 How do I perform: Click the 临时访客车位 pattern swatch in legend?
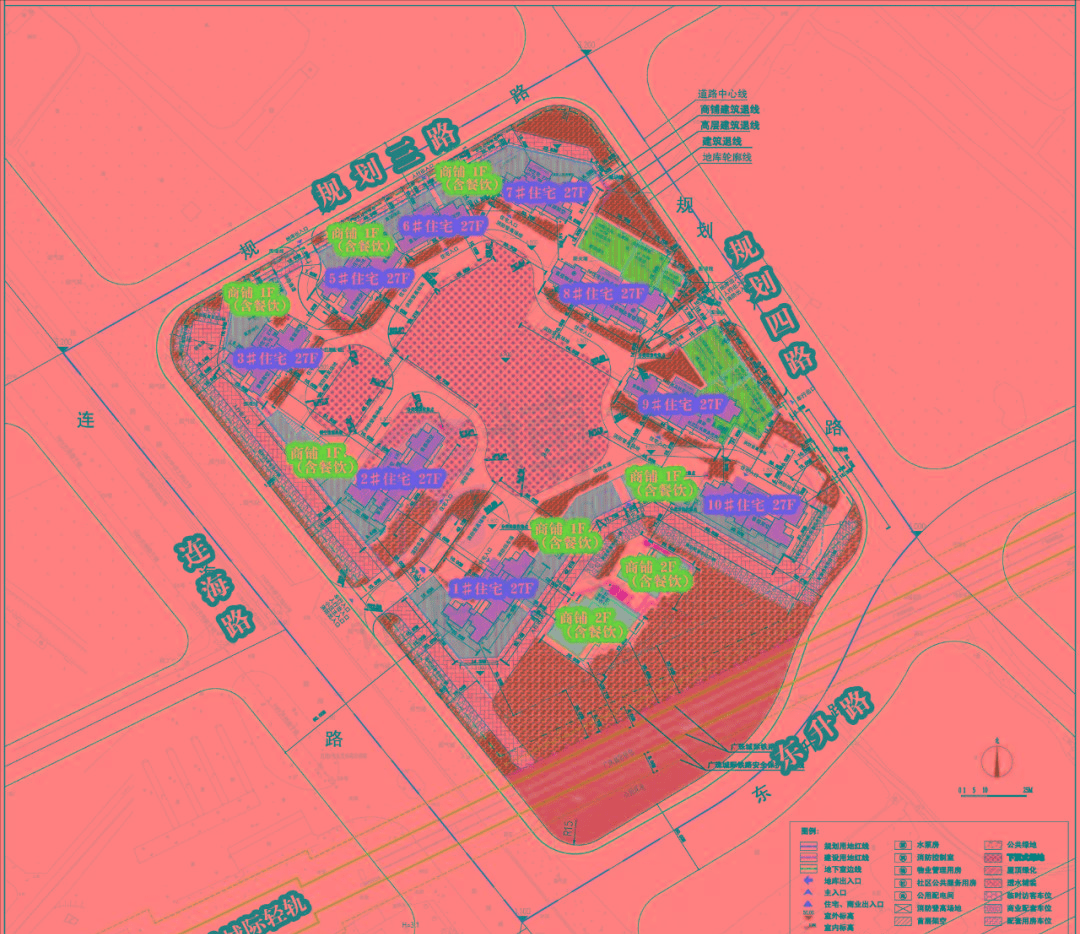click(993, 895)
